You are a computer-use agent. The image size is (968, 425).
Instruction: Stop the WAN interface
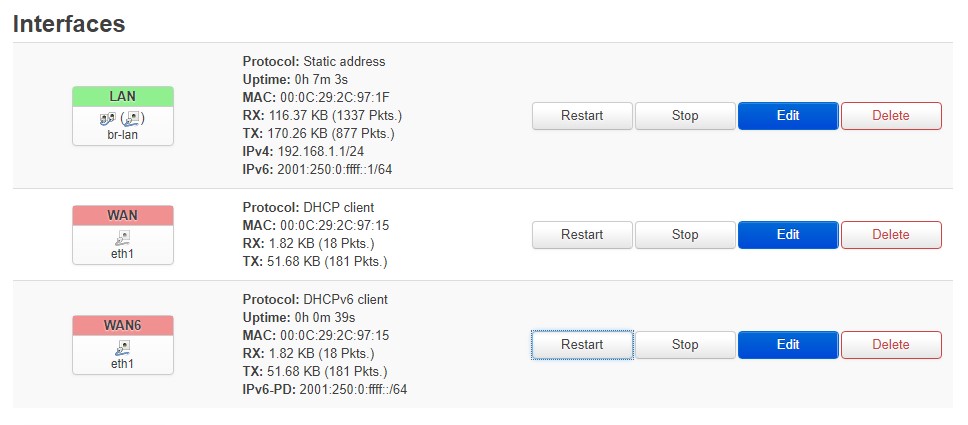(x=685, y=235)
